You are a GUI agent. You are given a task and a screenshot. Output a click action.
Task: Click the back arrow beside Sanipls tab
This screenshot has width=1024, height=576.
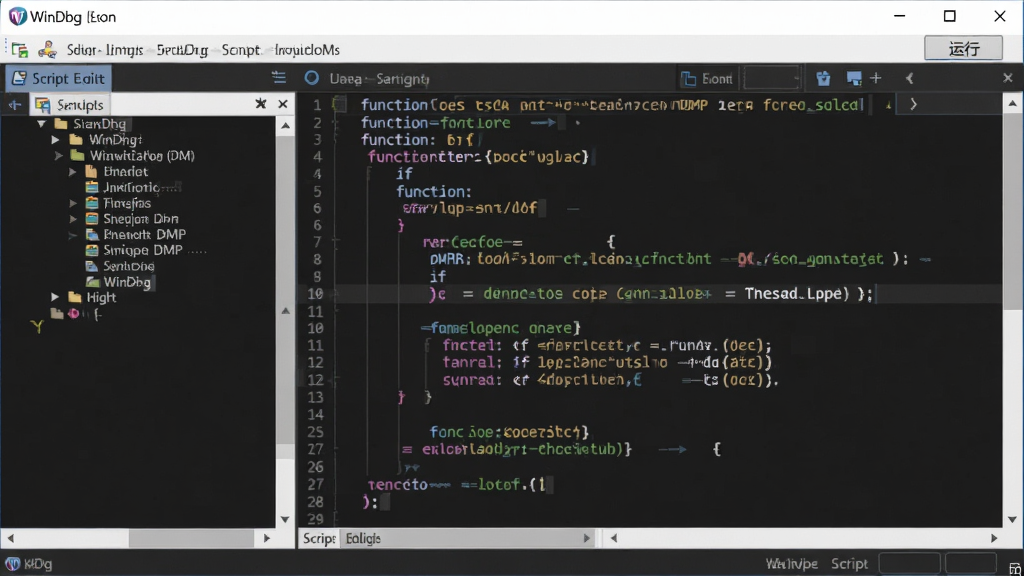[14, 104]
